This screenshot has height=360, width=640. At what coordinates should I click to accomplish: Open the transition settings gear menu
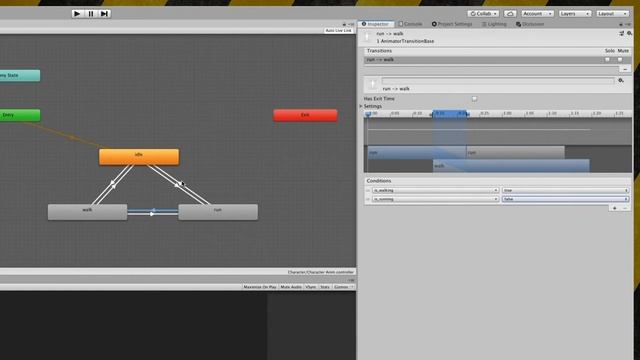(621, 81)
